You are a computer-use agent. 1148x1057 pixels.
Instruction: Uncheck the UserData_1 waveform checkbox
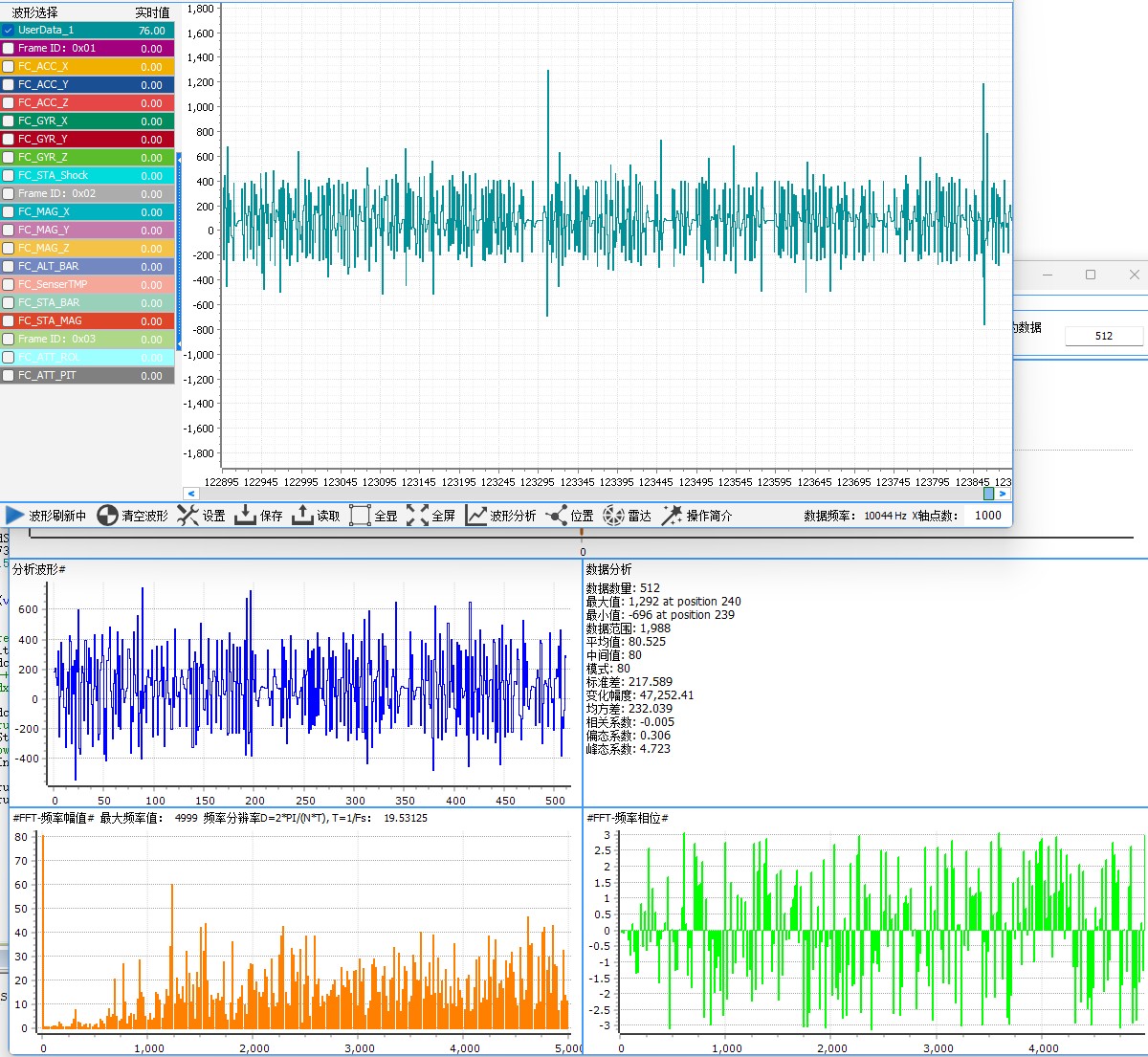tap(9, 31)
